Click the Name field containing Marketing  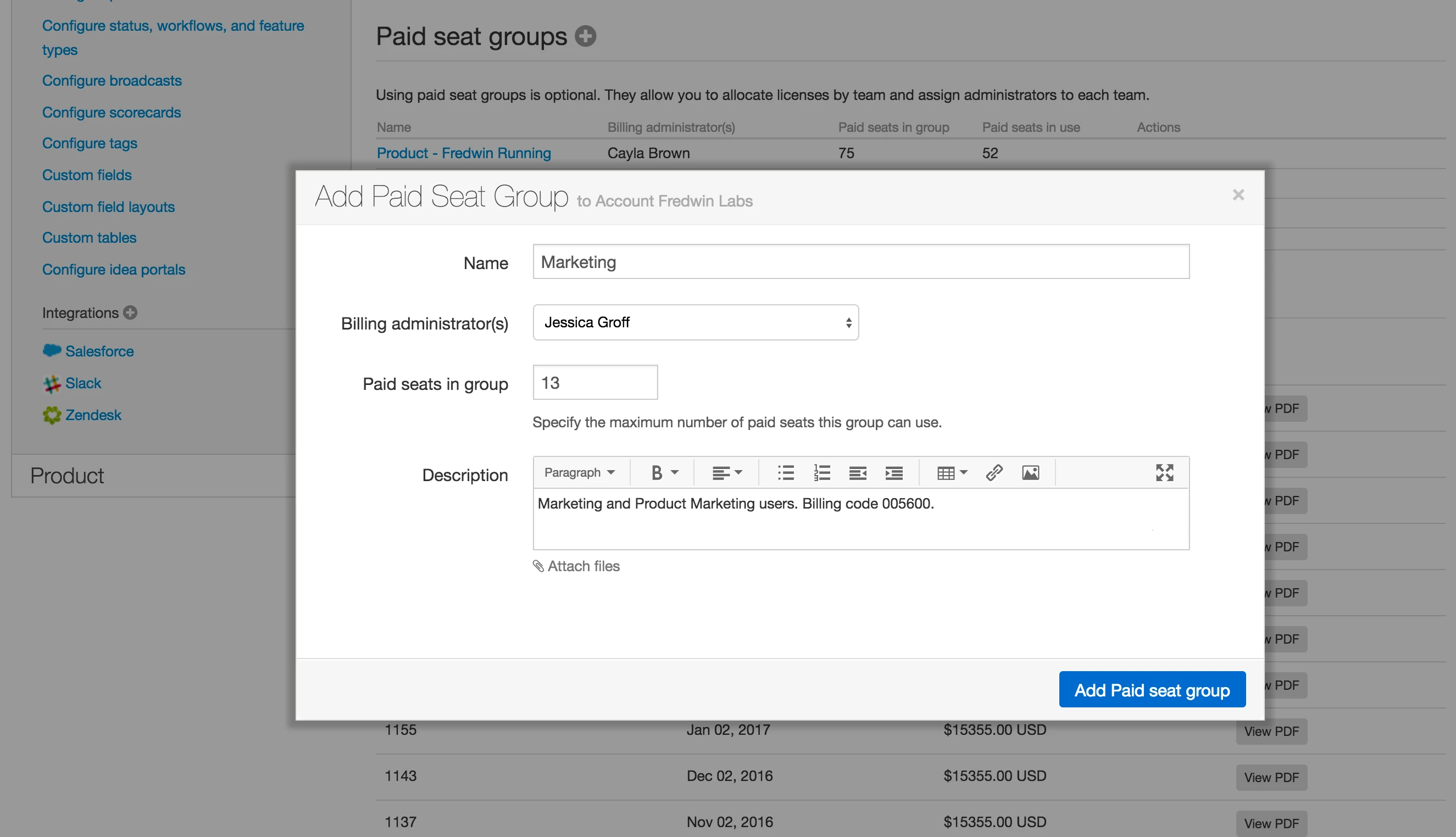[860, 262]
